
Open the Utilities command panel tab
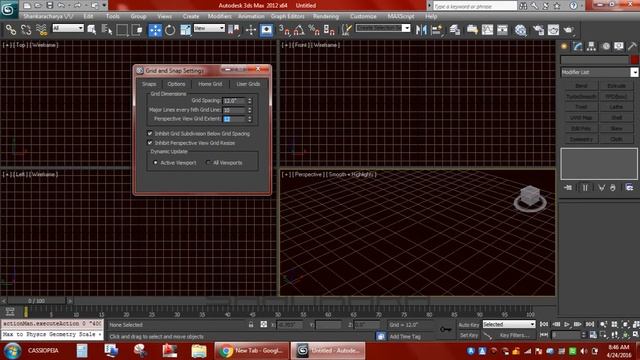[632, 46]
